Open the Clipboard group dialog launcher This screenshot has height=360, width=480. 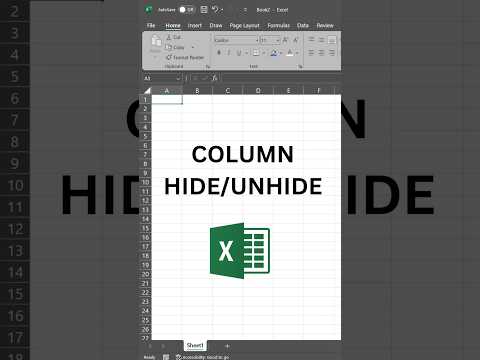point(208,67)
